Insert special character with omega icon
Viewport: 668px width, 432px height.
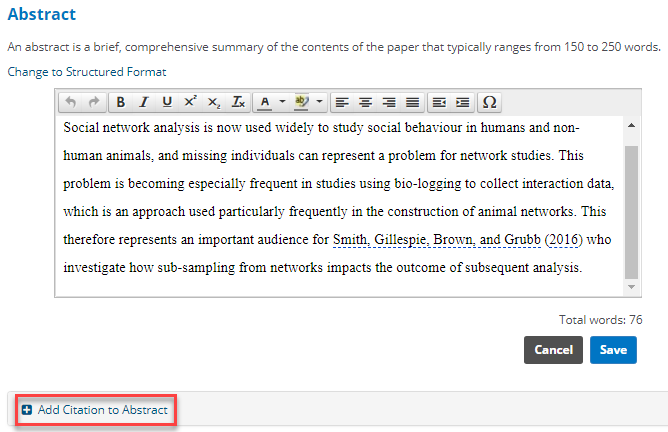click(x=489, y=102)
